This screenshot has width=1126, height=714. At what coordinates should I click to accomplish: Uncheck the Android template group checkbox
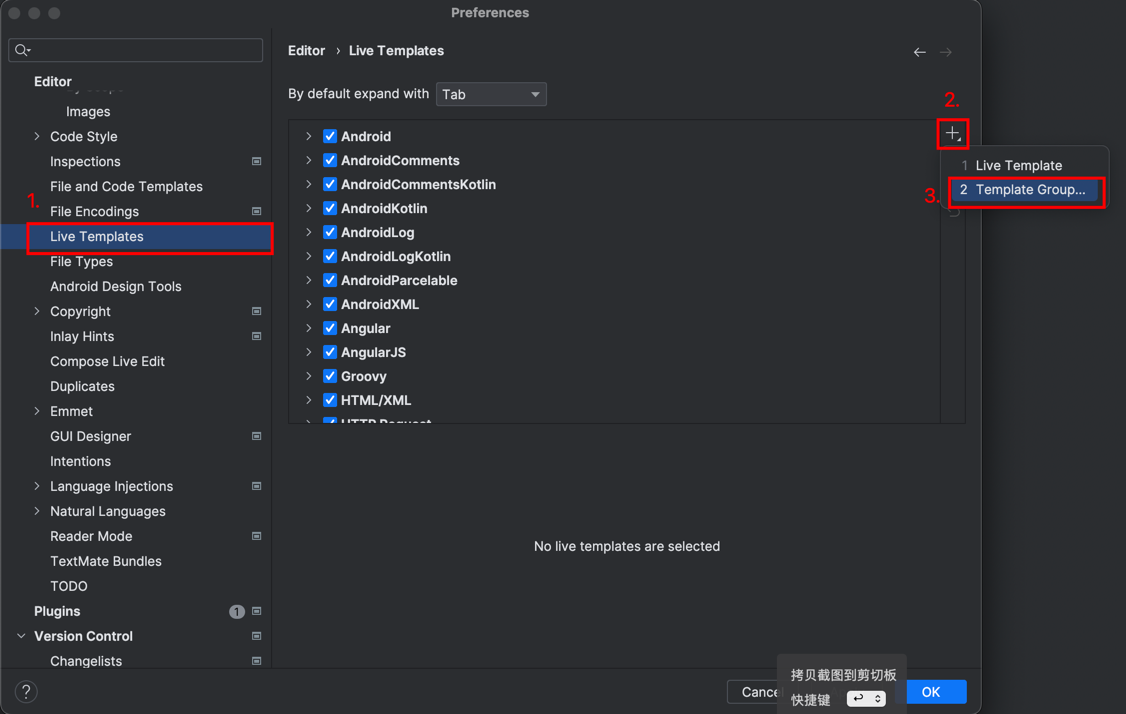pyautogui.click(x=330, y=136)
